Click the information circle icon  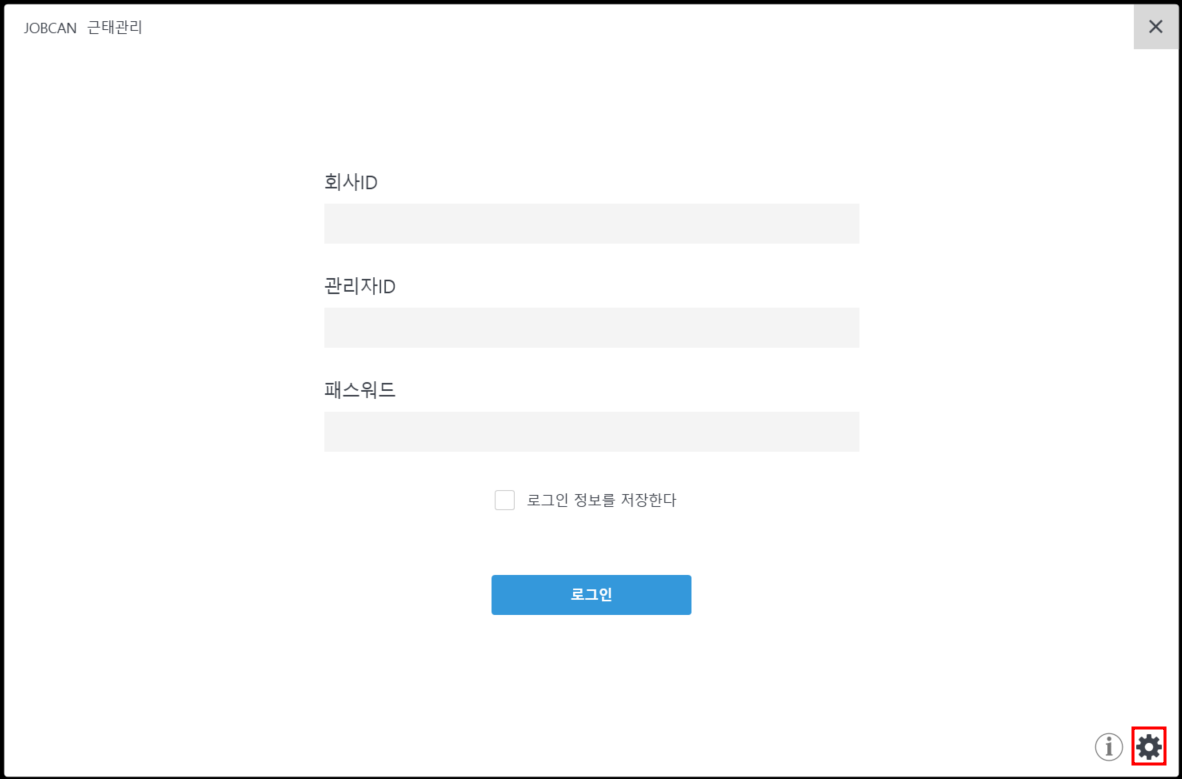pyautogui.click(x=1108, y=746)
